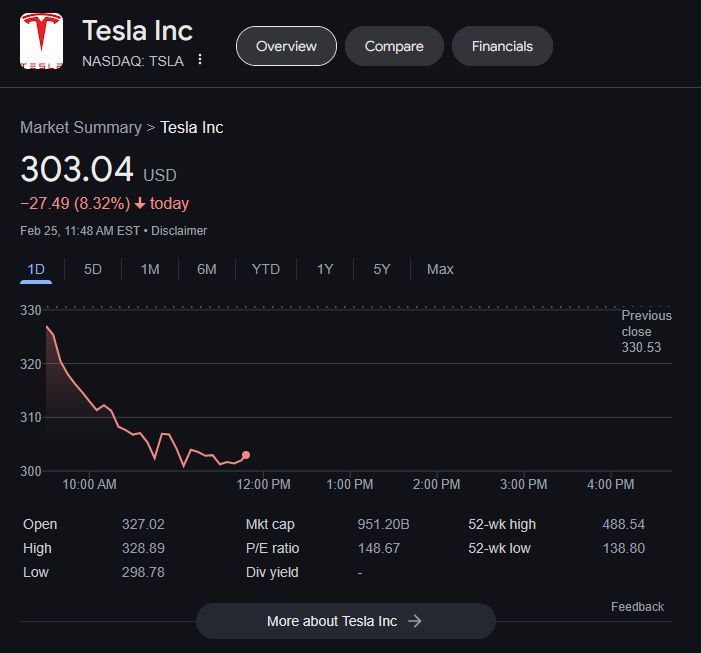Click the Mkt cap value 951.20B
The width and height of the screenshot is (701, 653).
[x=383, y=524]
